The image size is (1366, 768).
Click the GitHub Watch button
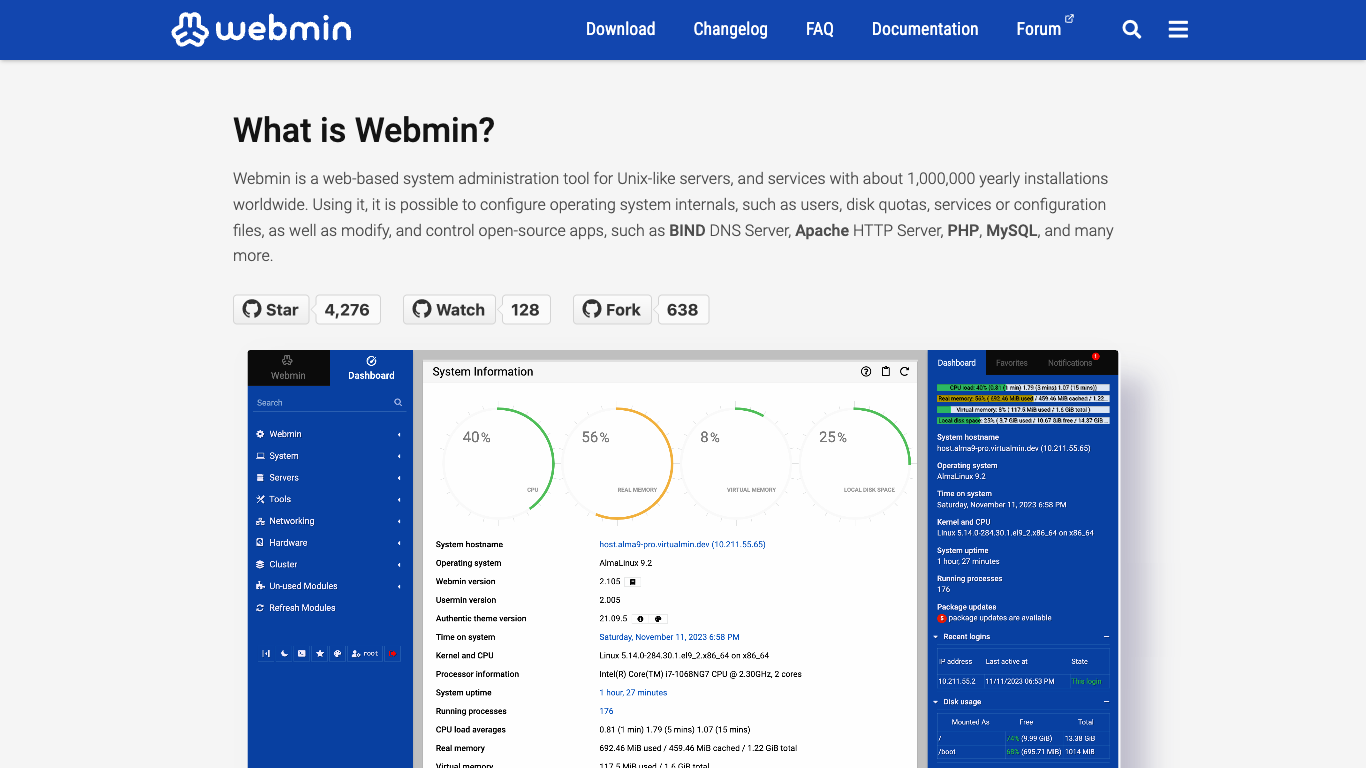tap(449, 309)
